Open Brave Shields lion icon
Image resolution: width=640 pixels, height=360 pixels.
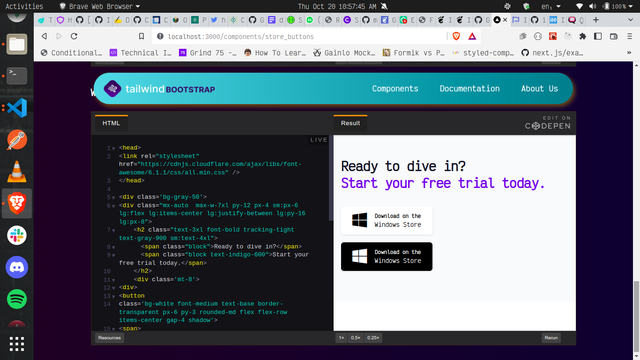pyautogui.click(x=456, y=36)
